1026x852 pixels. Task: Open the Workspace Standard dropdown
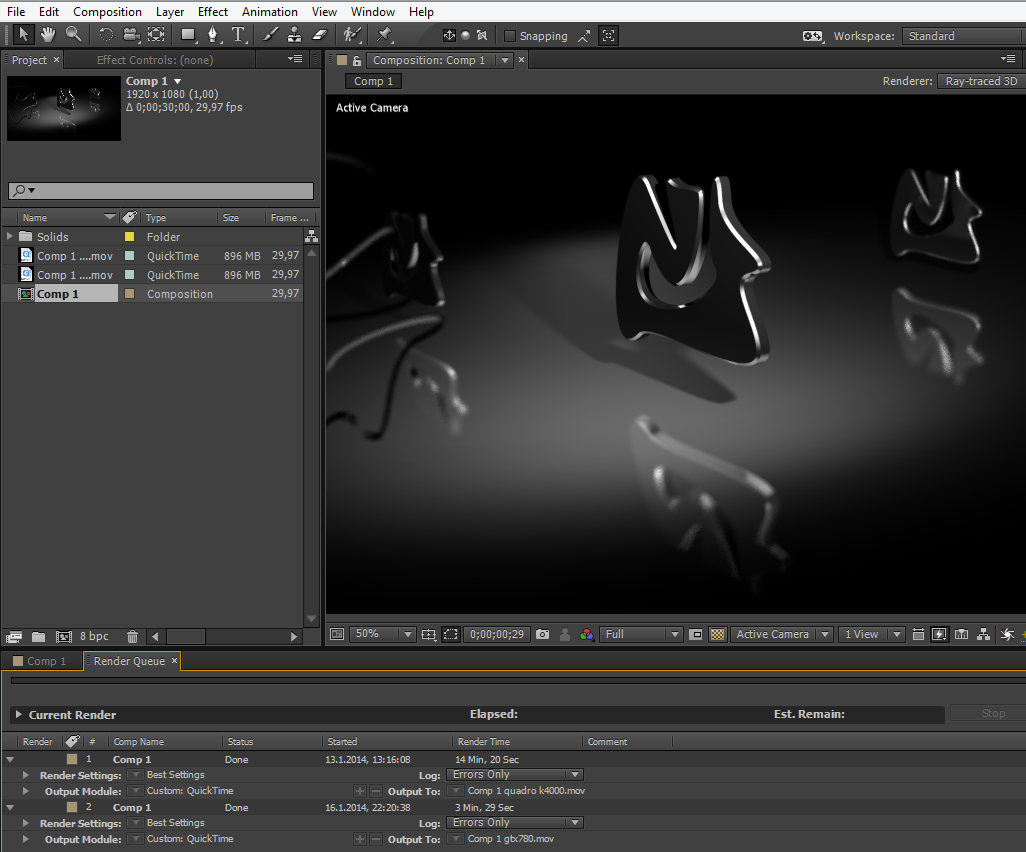click(963, 36)
